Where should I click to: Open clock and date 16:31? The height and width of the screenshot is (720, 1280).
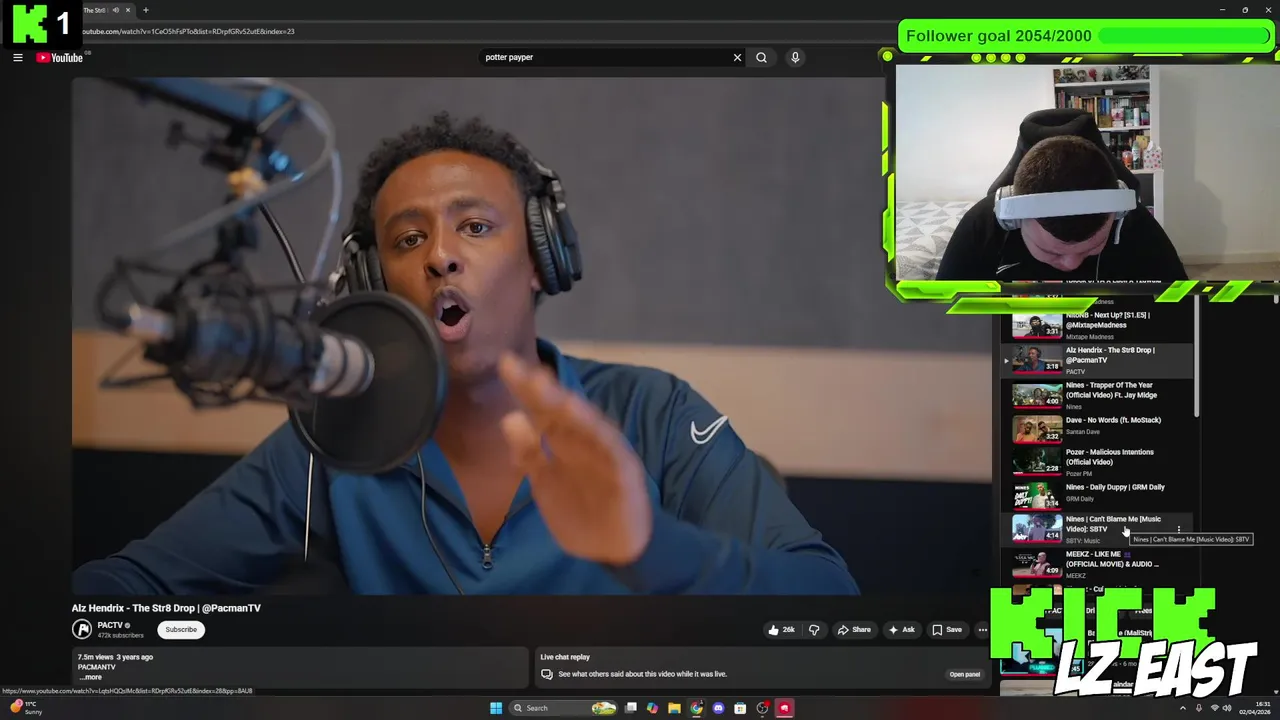pos(1256,708)
